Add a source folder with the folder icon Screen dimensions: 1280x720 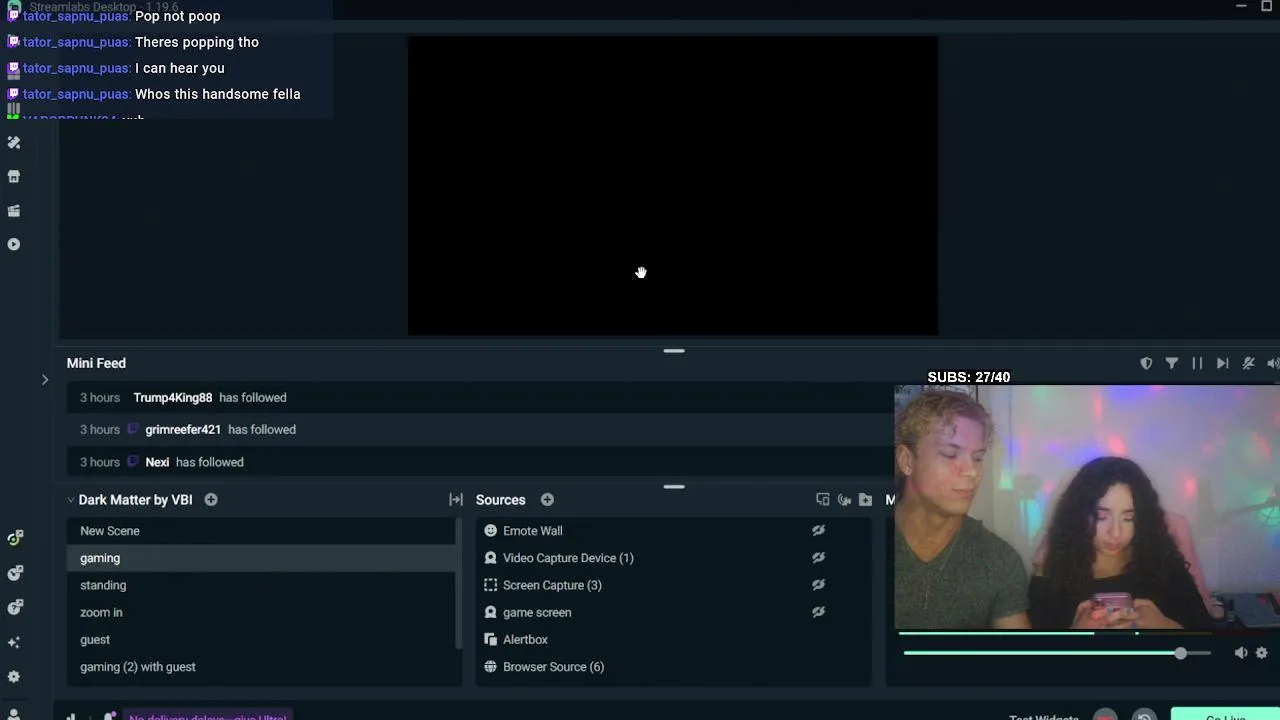click(866, 500)
